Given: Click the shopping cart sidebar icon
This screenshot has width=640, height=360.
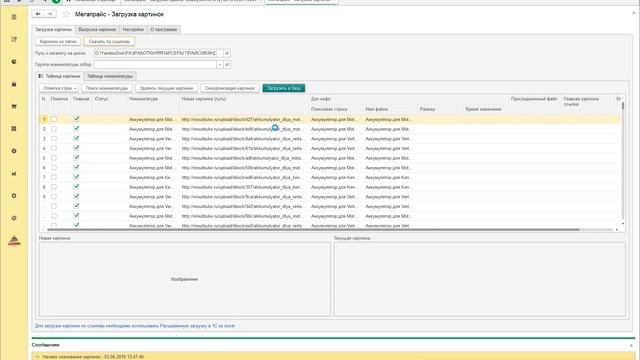Looking at the screenshot, I should pyautogui.click(x=14, y=107).
